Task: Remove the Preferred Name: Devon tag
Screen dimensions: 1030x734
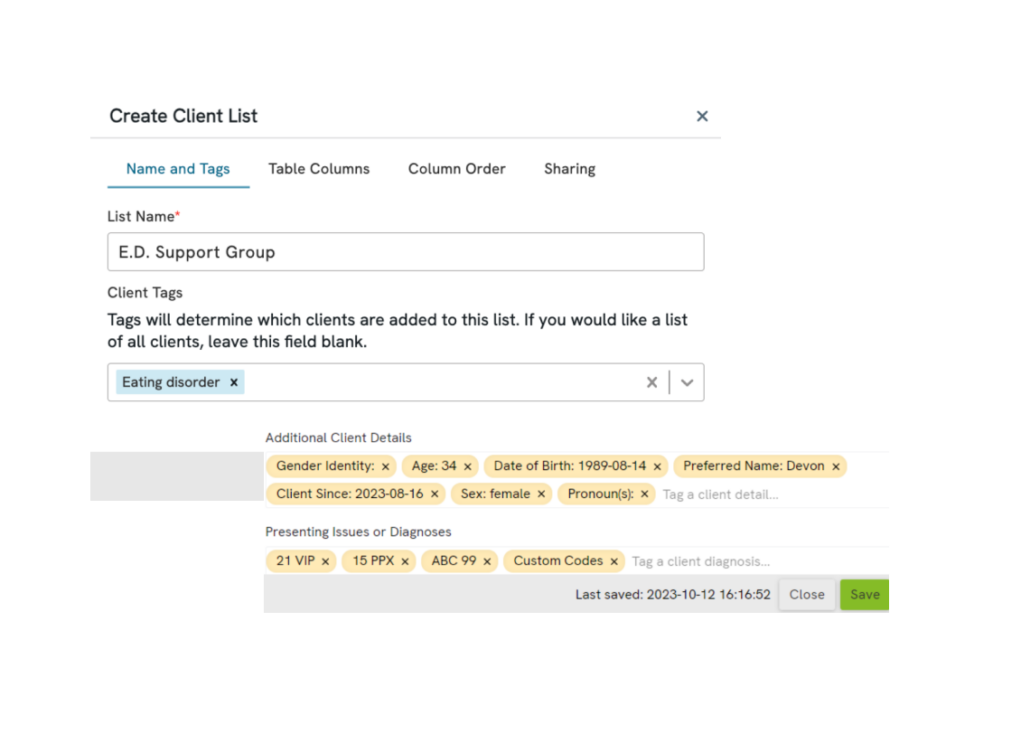Action: pos(836,466)
